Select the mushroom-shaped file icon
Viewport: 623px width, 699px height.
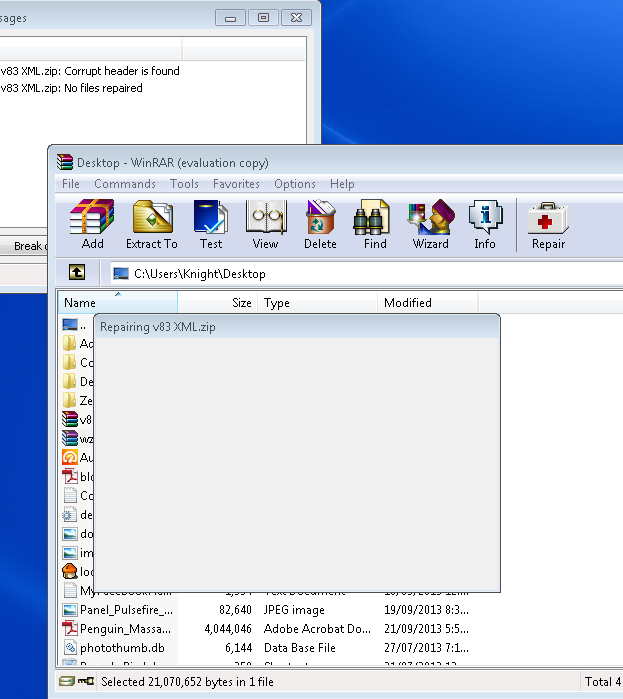pos(70,571)
